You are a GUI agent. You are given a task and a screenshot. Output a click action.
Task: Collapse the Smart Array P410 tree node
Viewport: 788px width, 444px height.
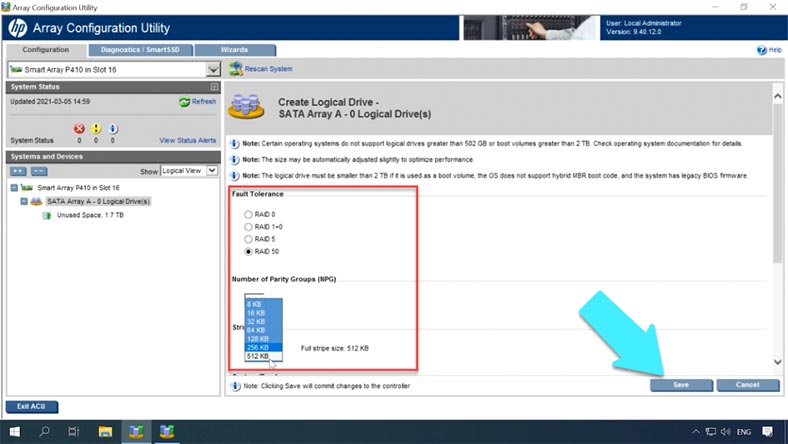click(14, 188)
